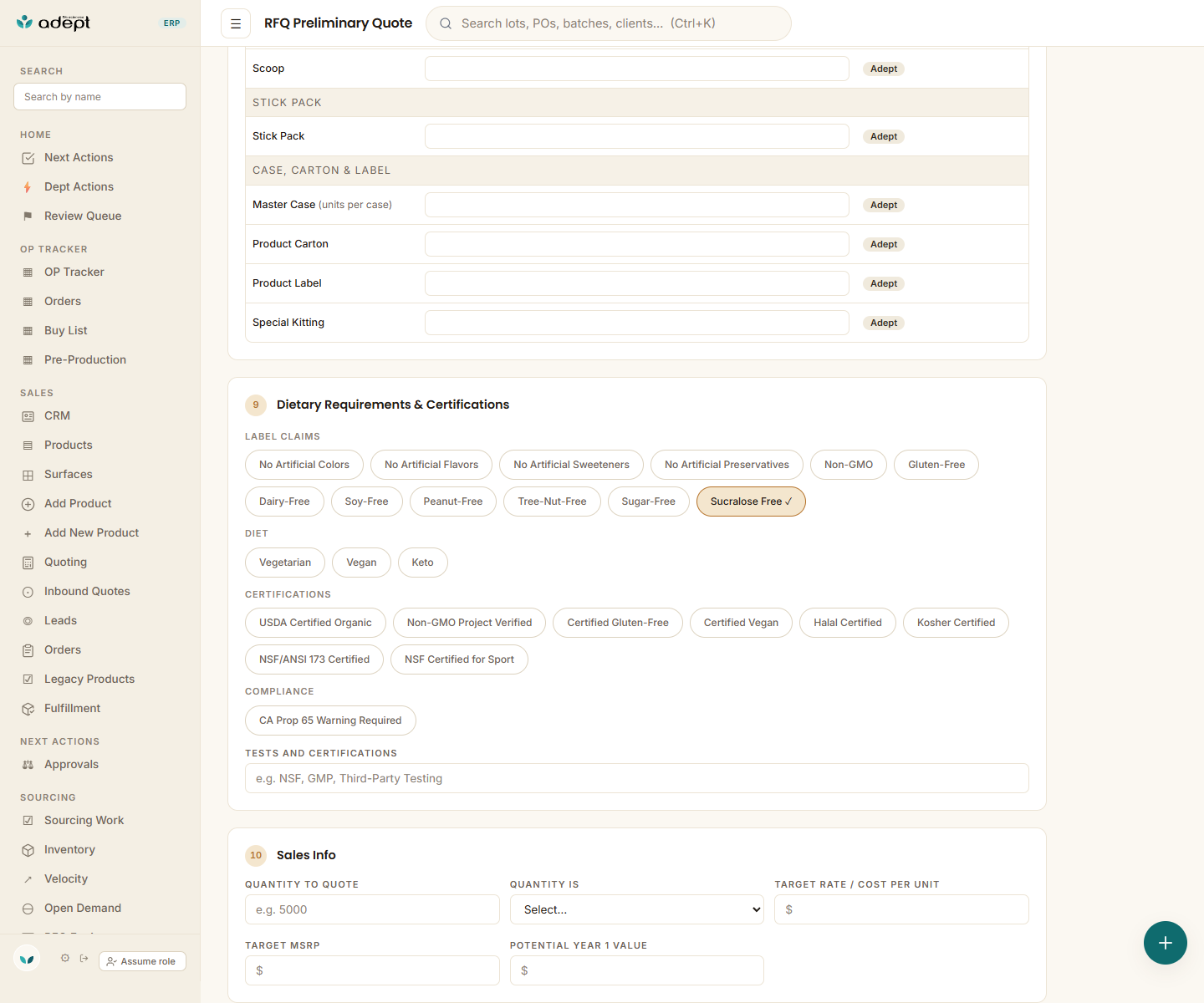1204x1003 pixels.
Task: Click the adept logo in the sidebar
Action: [54, 23]
